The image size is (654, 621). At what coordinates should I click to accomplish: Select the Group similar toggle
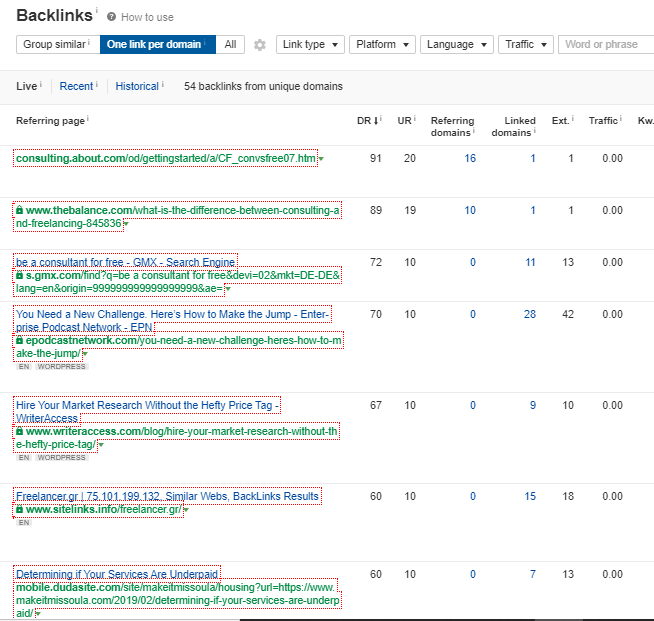[x=56, y=45]
